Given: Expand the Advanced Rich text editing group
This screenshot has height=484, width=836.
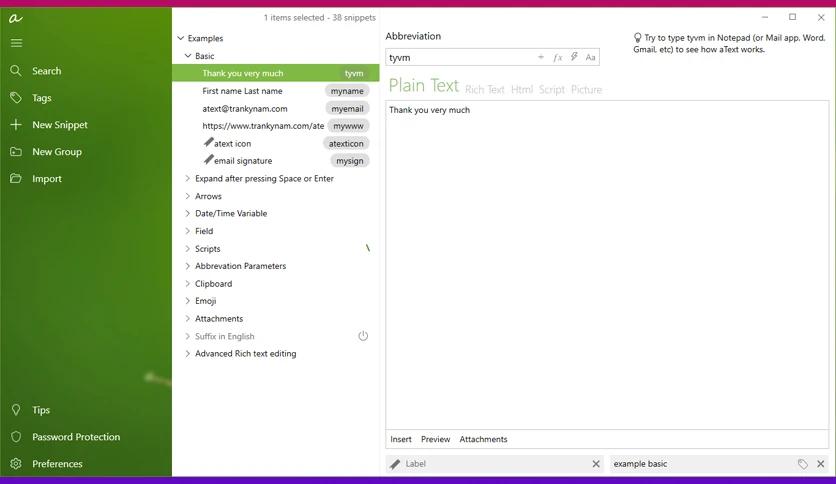Looking at the screenshot, I should pyautogui.click(x=188, y=353).
